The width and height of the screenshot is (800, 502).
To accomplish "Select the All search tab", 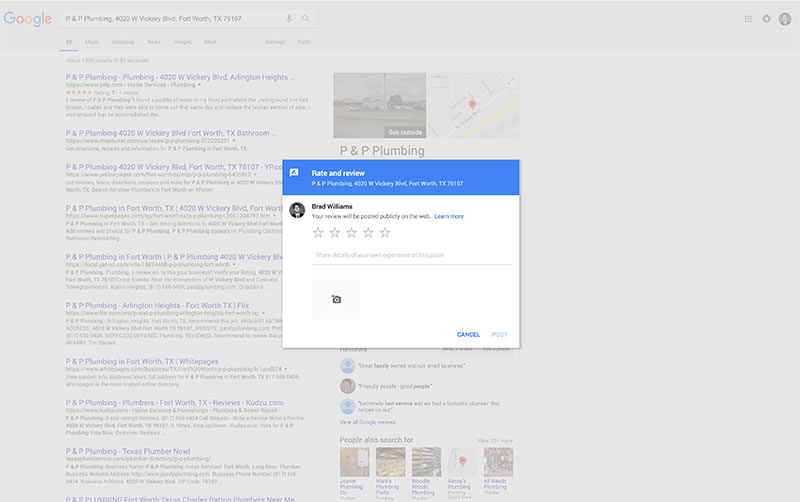I will 69,42.
